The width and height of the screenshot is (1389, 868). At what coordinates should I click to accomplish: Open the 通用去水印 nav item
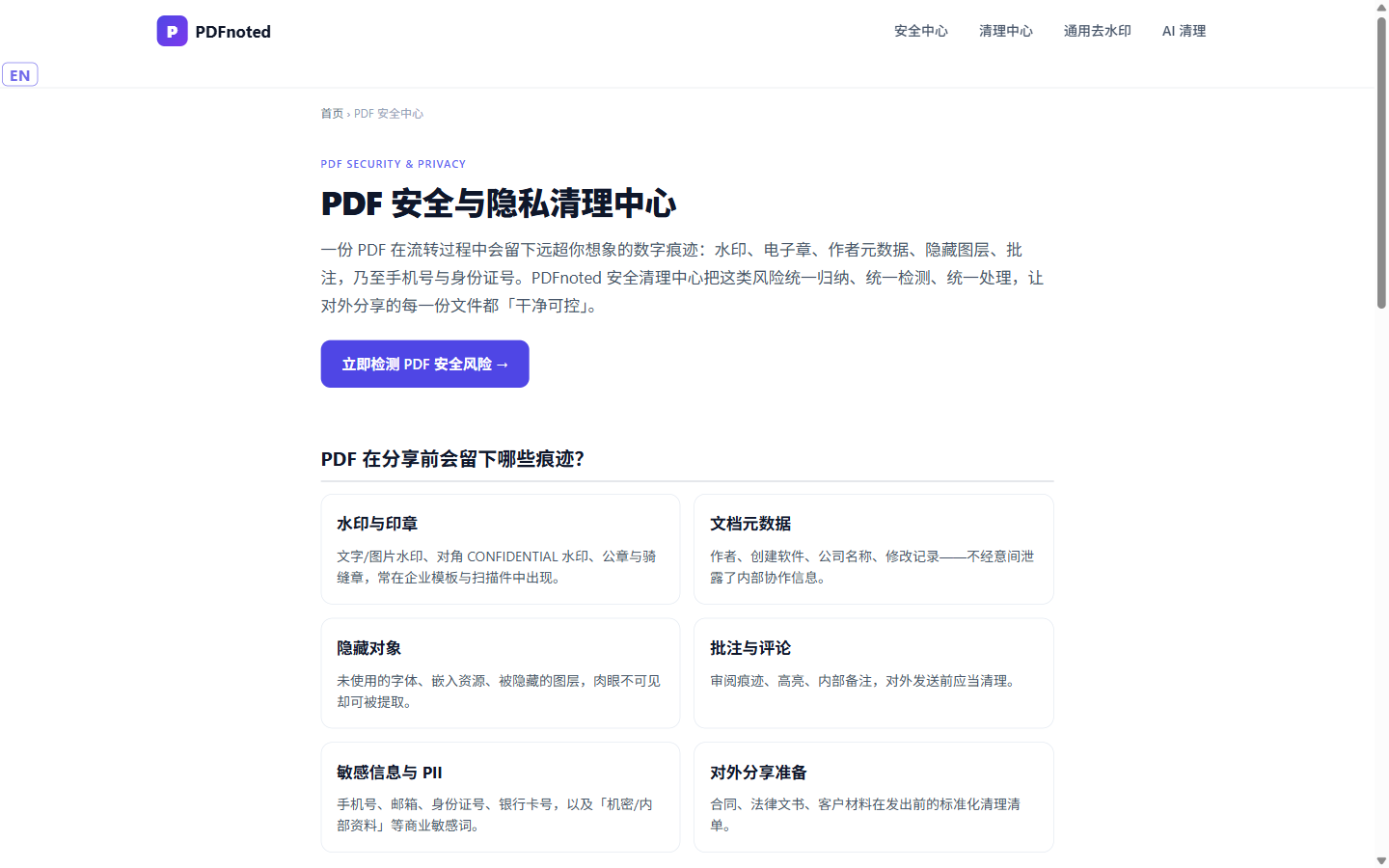click(1097, 31)
